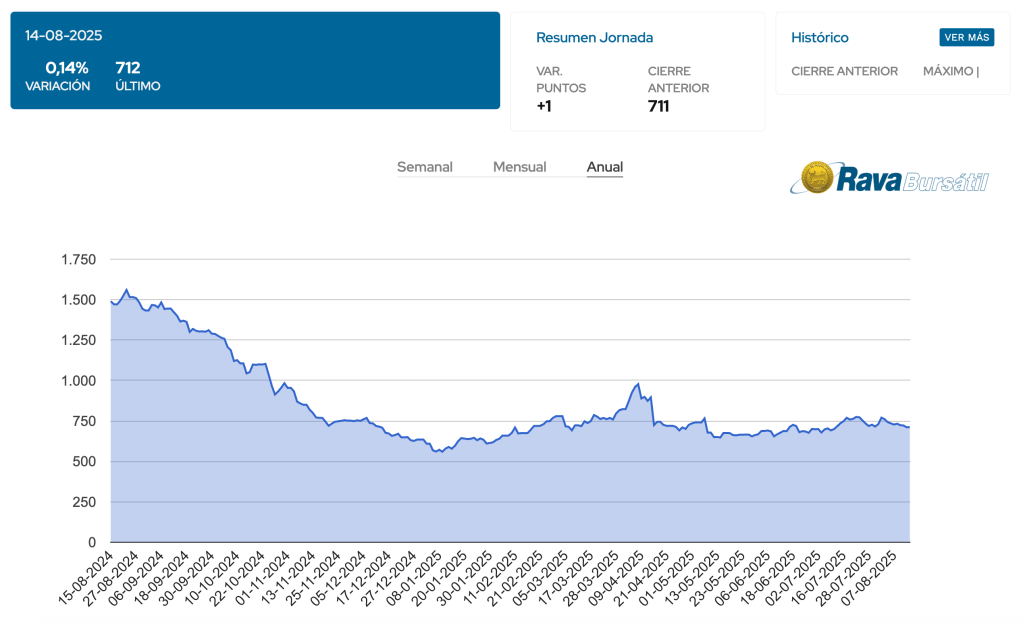Click the Resumen Jornada heading
This screenshot has width=1023, height=623.
594,38
